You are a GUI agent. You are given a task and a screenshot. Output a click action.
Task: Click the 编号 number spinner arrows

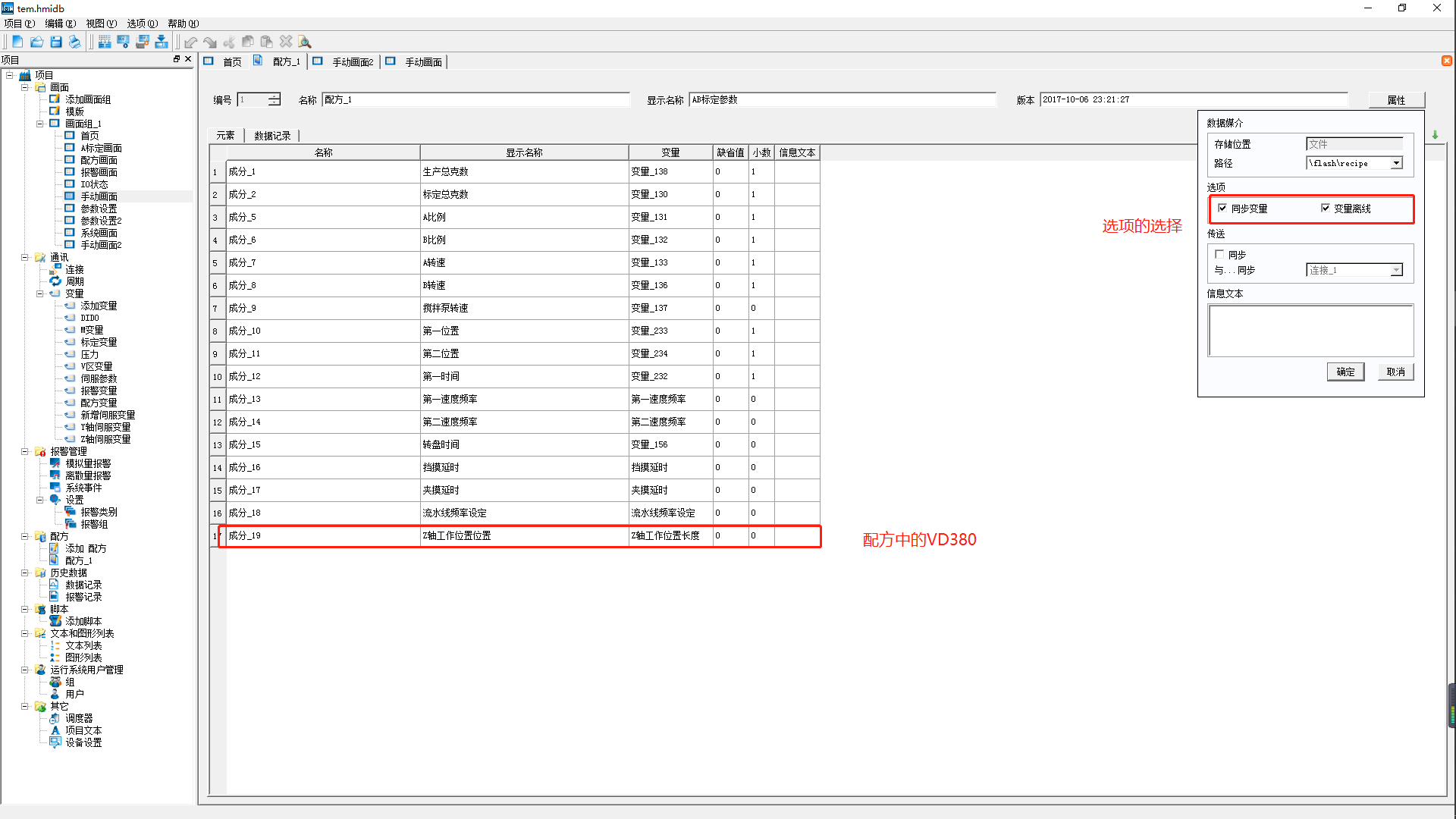[274, 99]
